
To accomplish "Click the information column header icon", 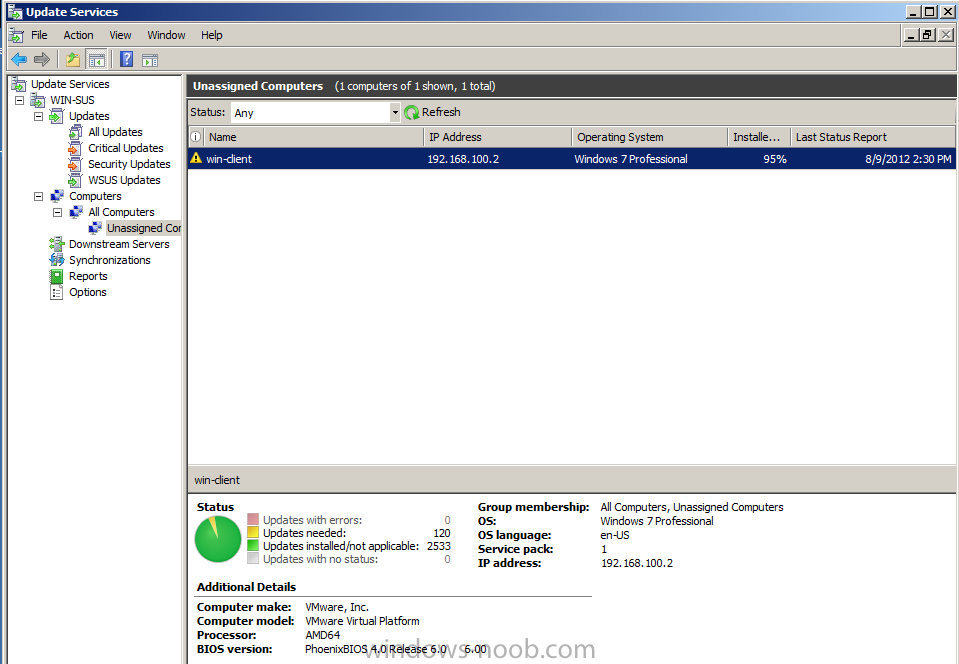I will click(x=196, y=137).
